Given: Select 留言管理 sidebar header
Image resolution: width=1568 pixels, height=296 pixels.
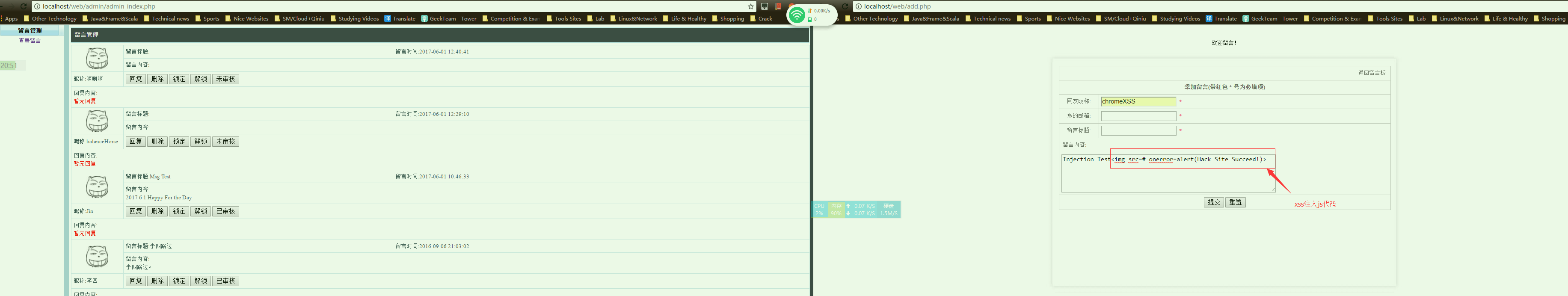Looking at the screenshot, I should (30, 30).
